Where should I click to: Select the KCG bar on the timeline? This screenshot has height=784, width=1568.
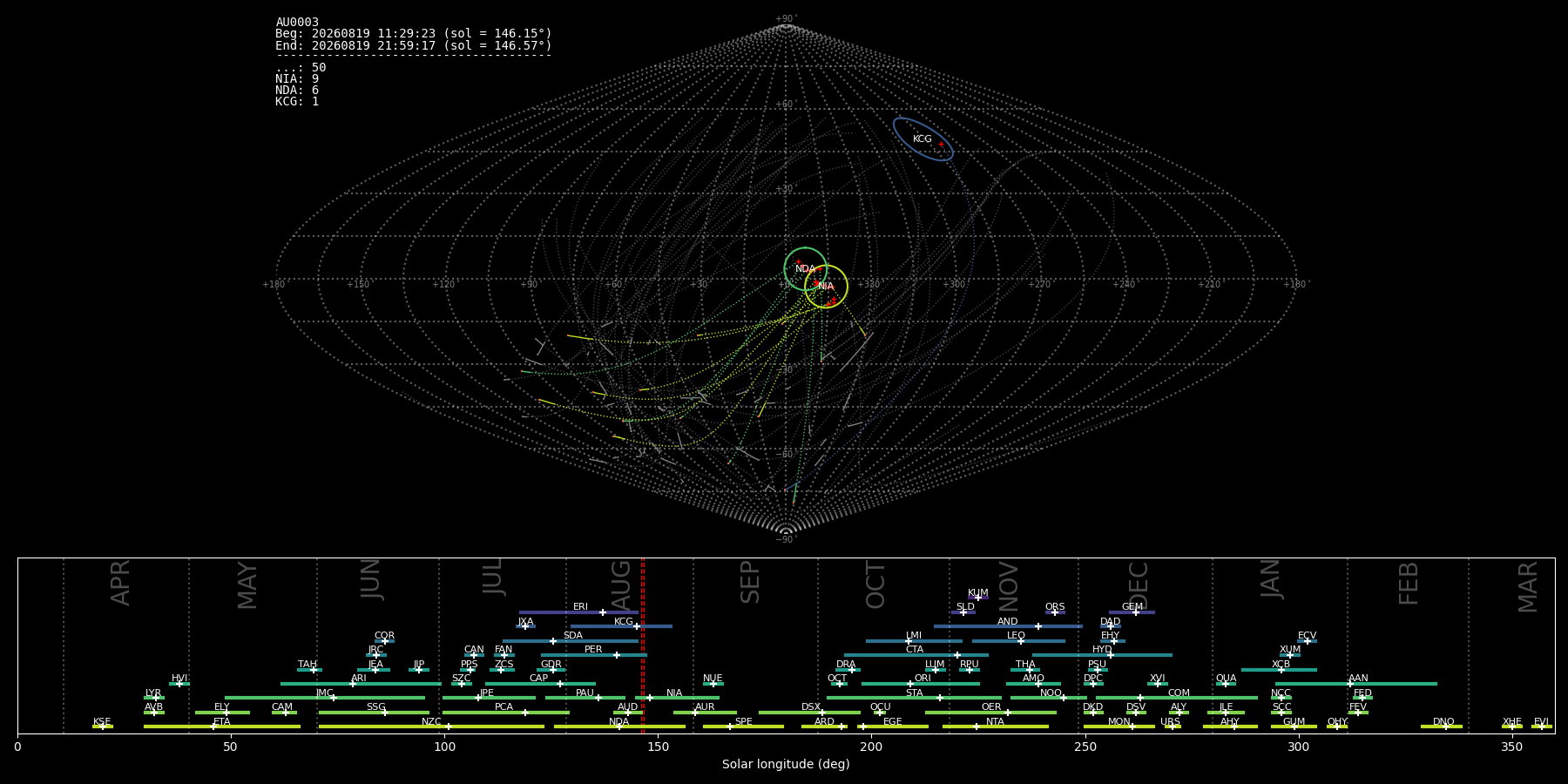tap(621, 626)
